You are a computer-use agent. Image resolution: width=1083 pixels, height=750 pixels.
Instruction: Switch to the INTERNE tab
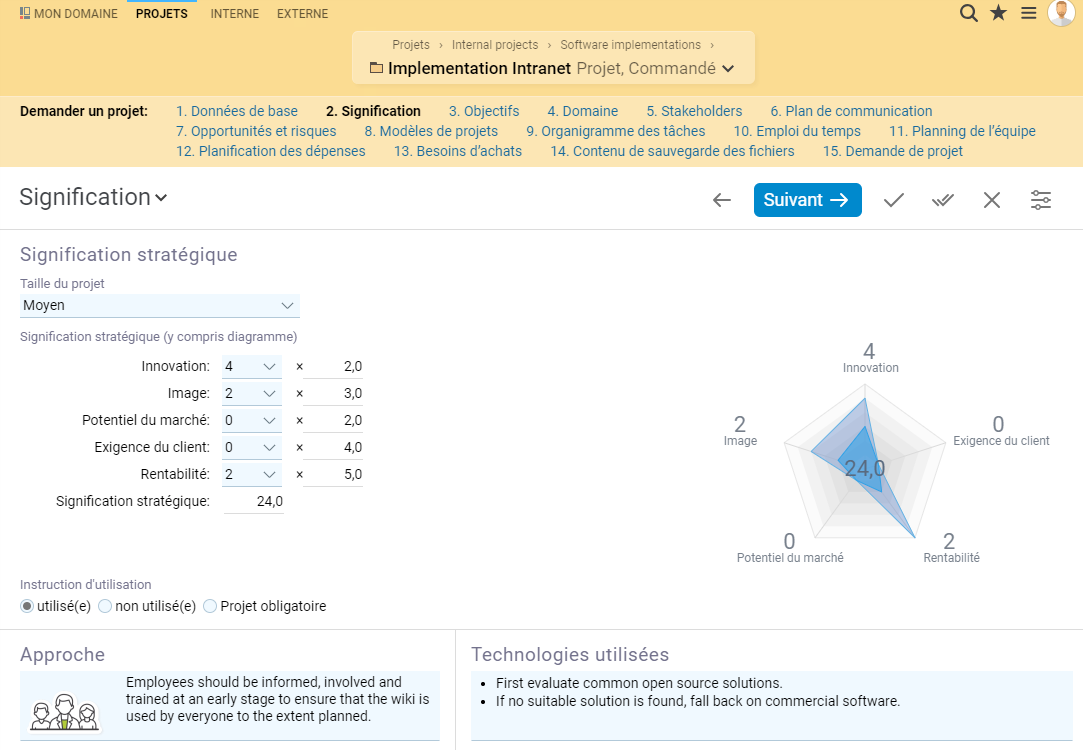(235, 14)
